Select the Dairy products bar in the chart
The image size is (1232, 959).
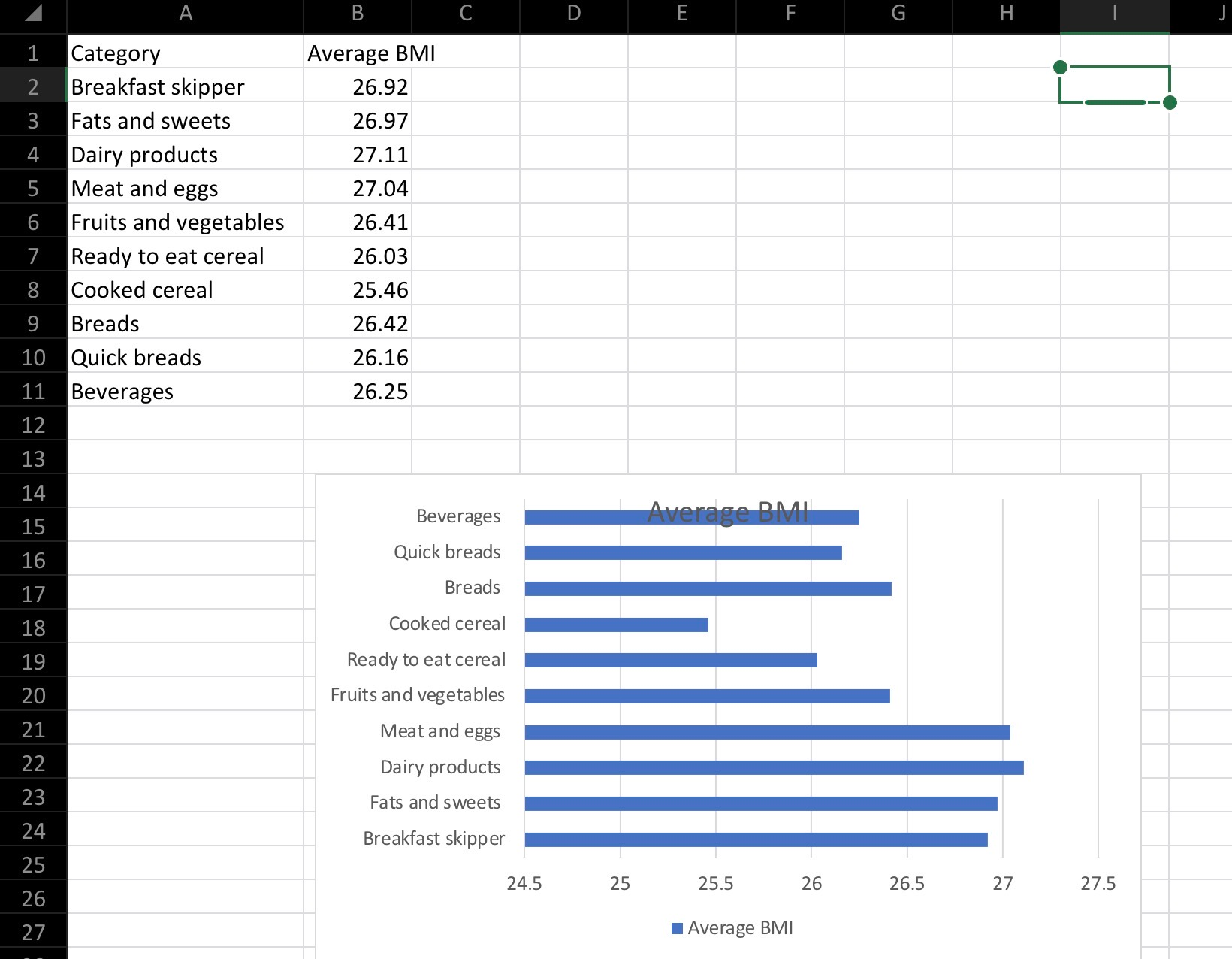[x=774, y=767]
